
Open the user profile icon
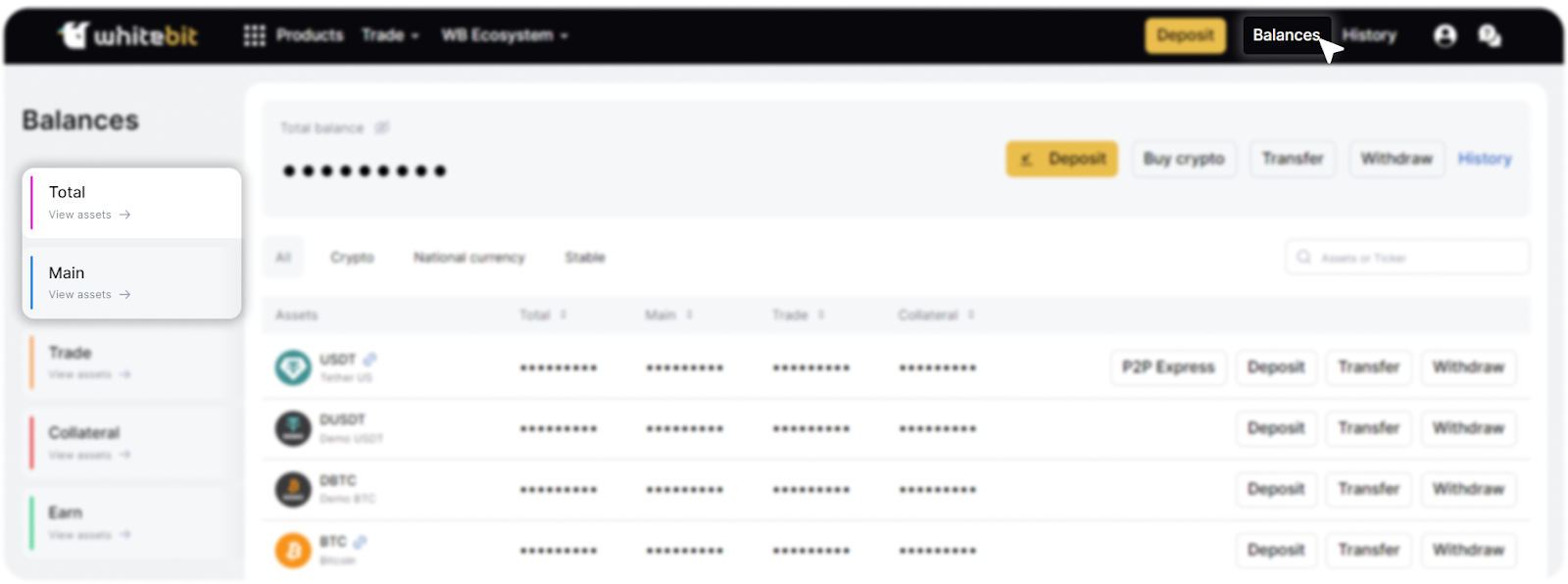[1445, 36]
